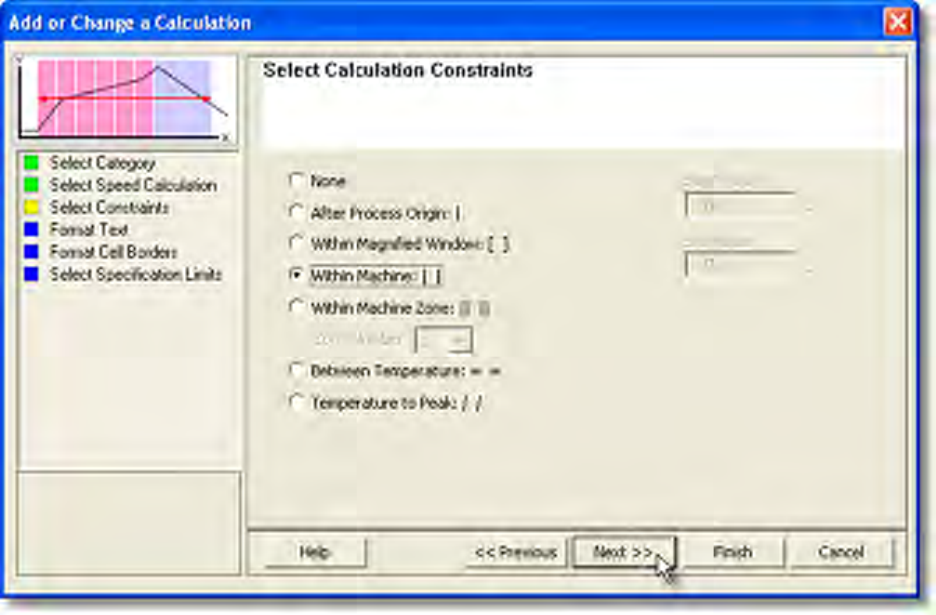This screenshot has height=615, width=936.
Task: Click the Select Speed Calculation step text
Action: coord(133,185)
